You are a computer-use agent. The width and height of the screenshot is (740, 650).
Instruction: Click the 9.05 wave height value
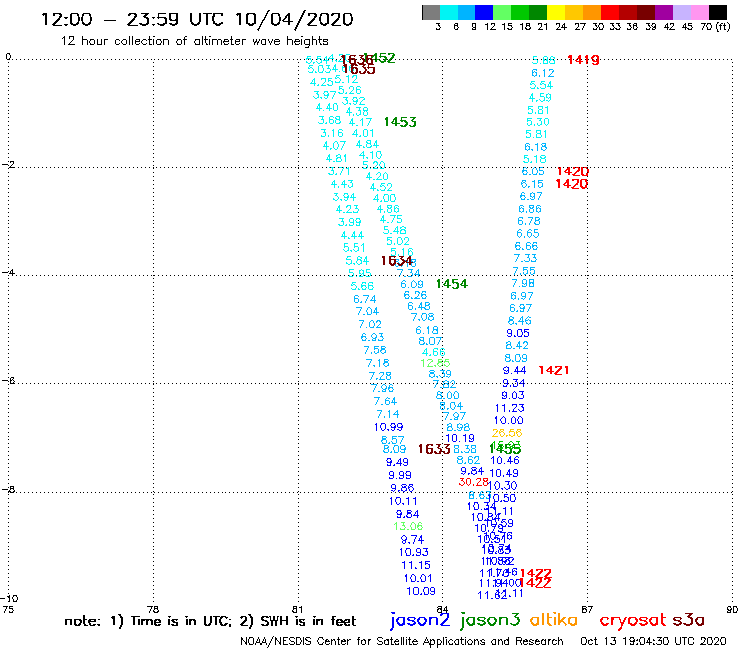tap(518, 333)
